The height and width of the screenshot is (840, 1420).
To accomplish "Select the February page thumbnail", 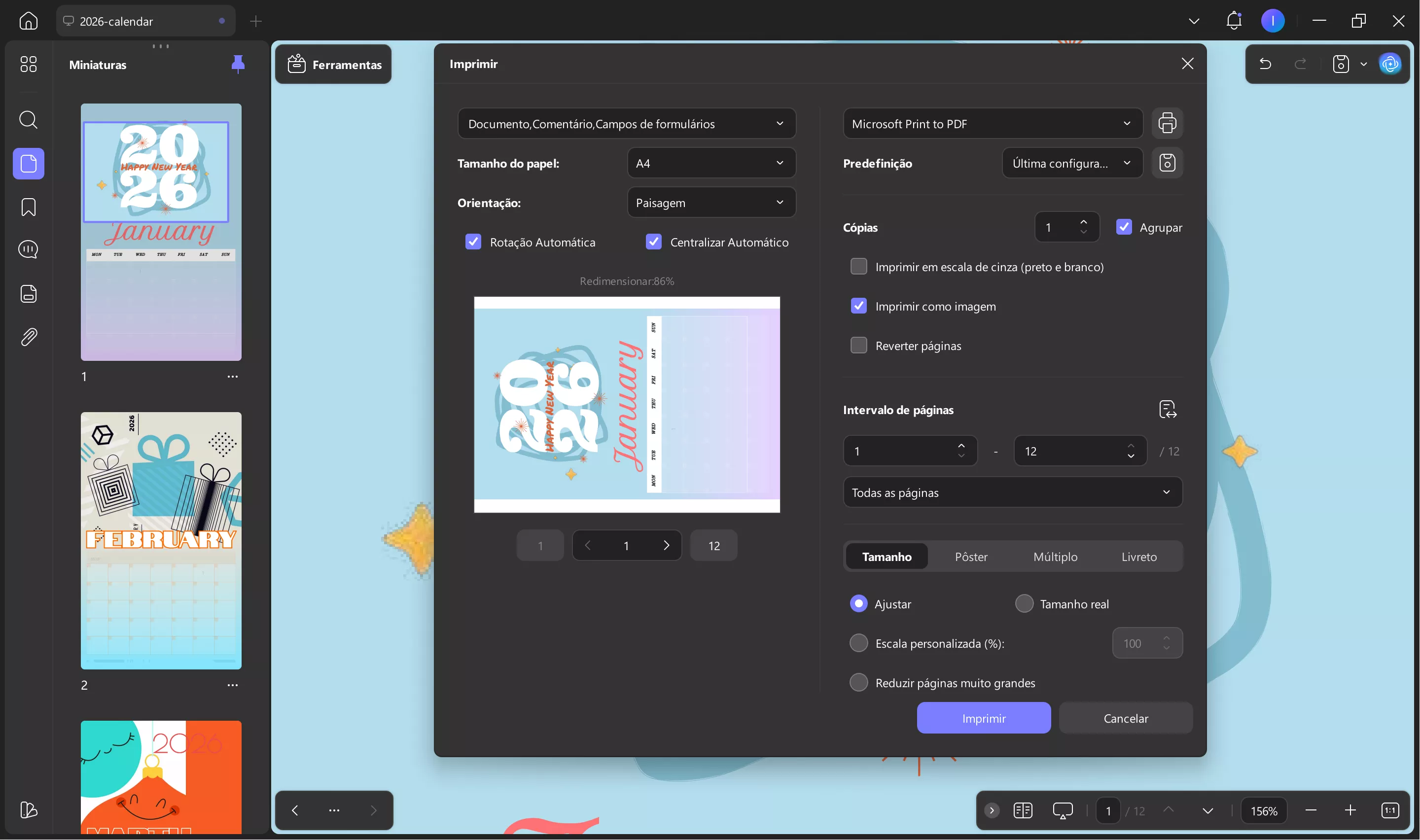I will (161, 541).
